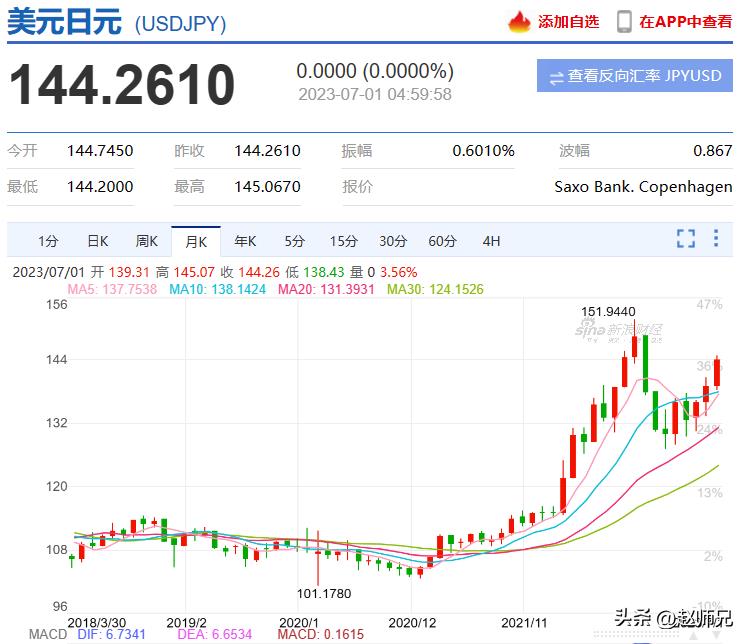Switch to the 5分 chart tab
The image size is (750, 644).
294,241
